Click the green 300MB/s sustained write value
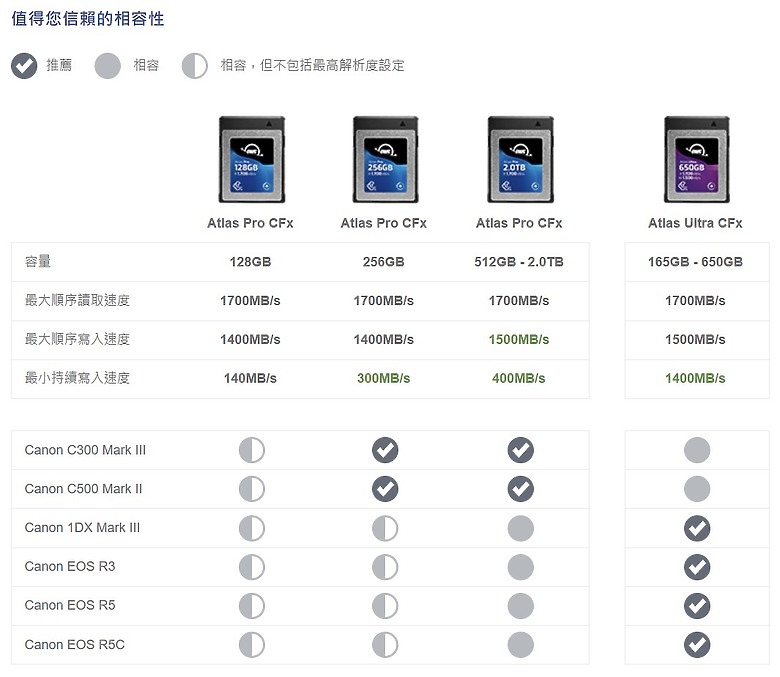This screenshot has width=780, height=677. pos(384,379)
